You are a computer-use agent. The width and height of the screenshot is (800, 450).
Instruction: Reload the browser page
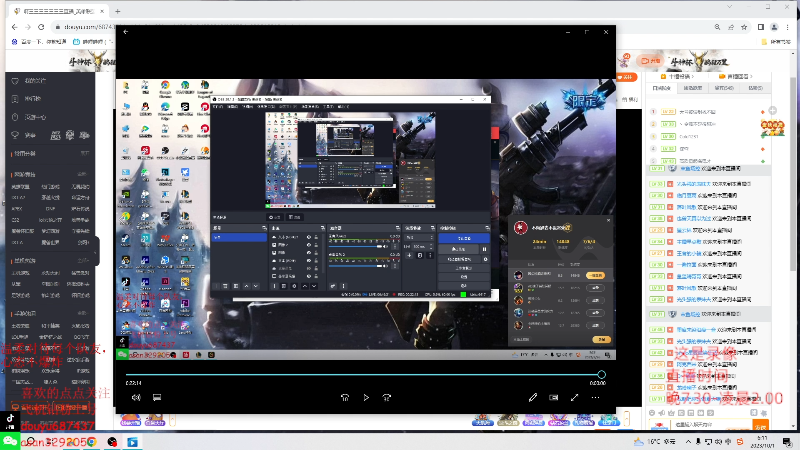pyautogui.click(x=41, y=27)
